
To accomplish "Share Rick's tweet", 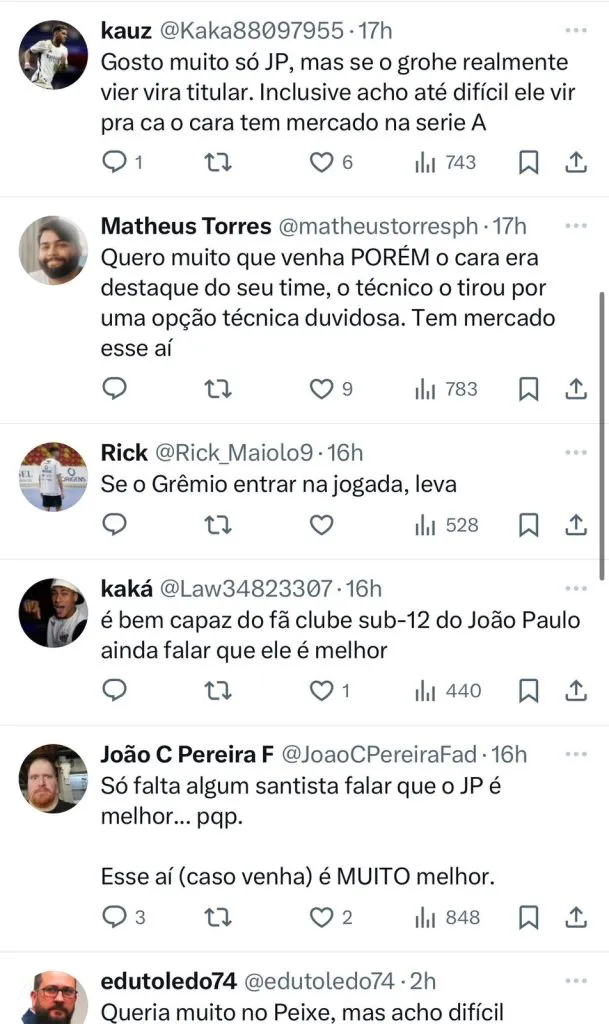I will click(x=576, y=525).
